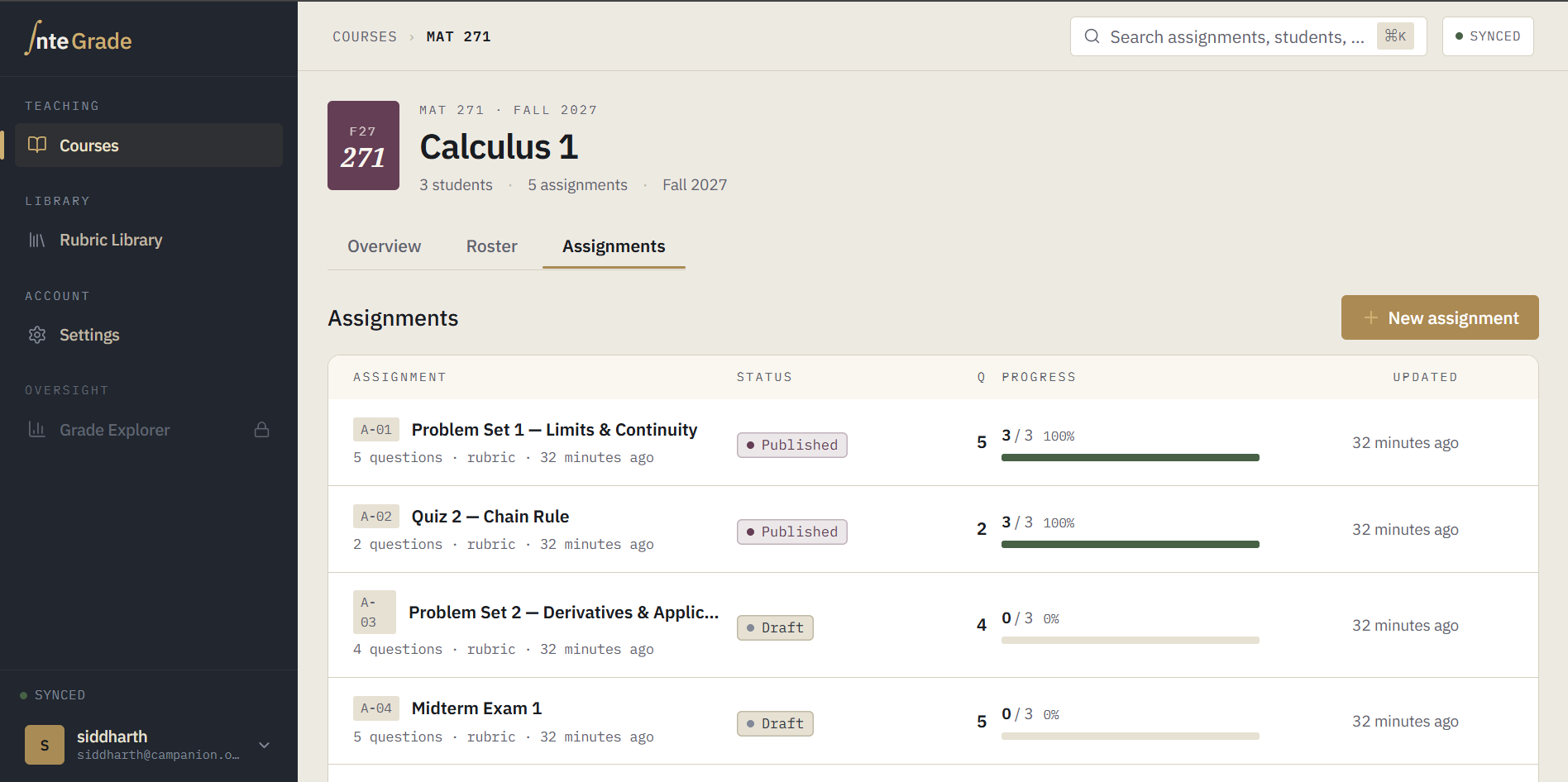Click the A-02 assignment code tag
1568x782 pixels.
click(376, 516)
